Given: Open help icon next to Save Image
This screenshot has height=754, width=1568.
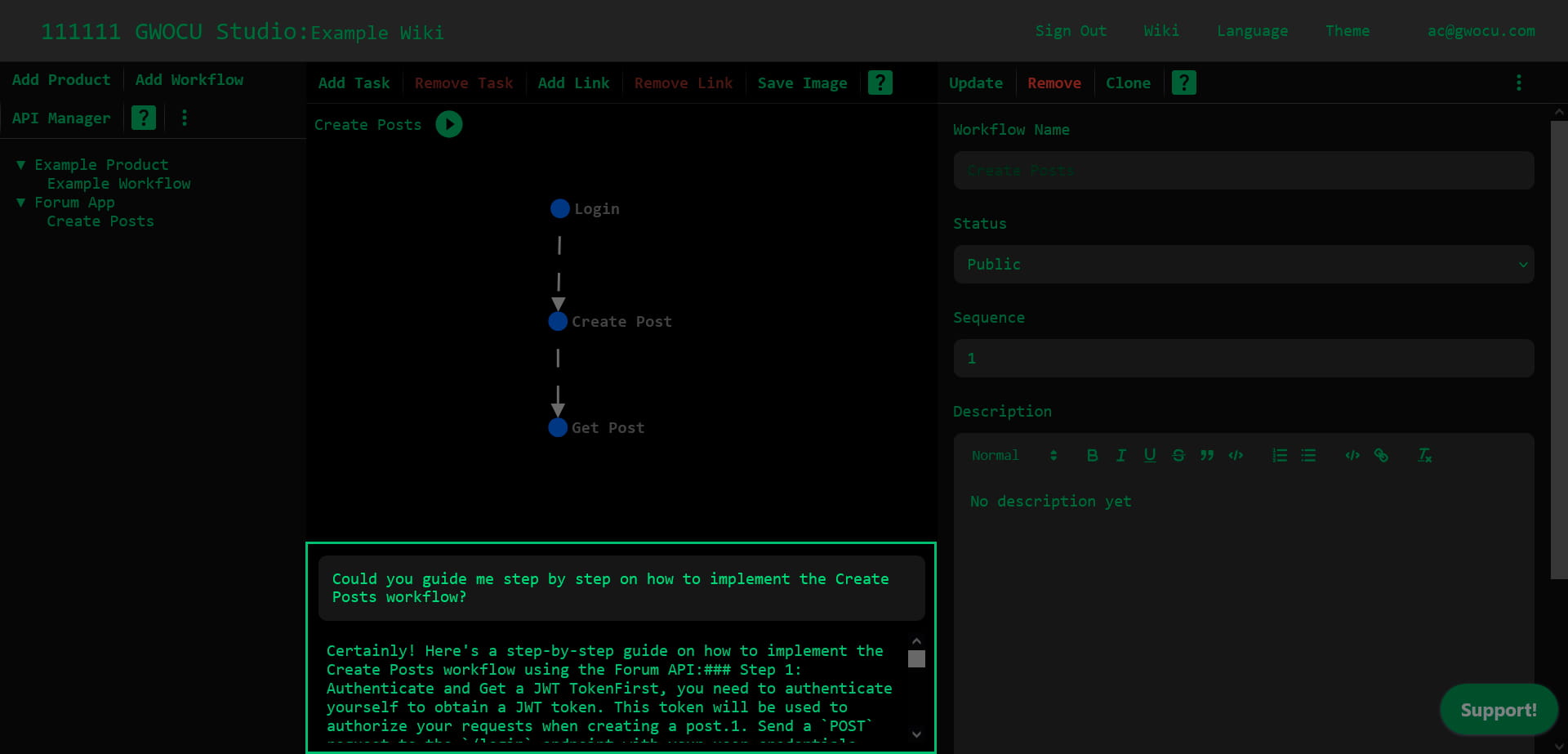Looking at the screenshot, I should click(x=880, y=83).
